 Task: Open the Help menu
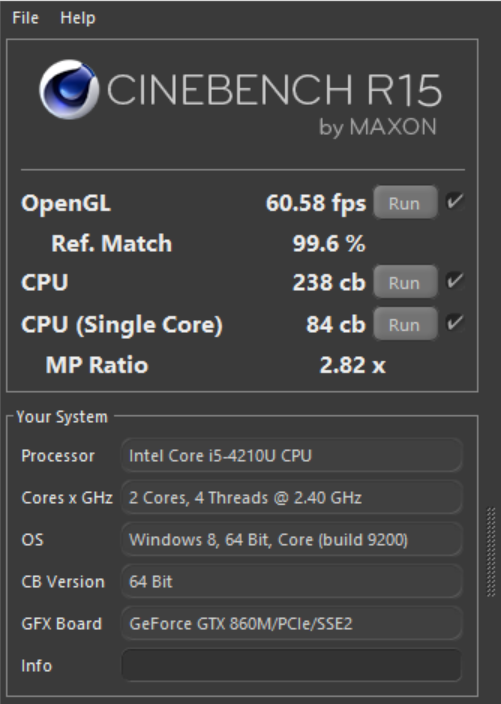point(78,18)
